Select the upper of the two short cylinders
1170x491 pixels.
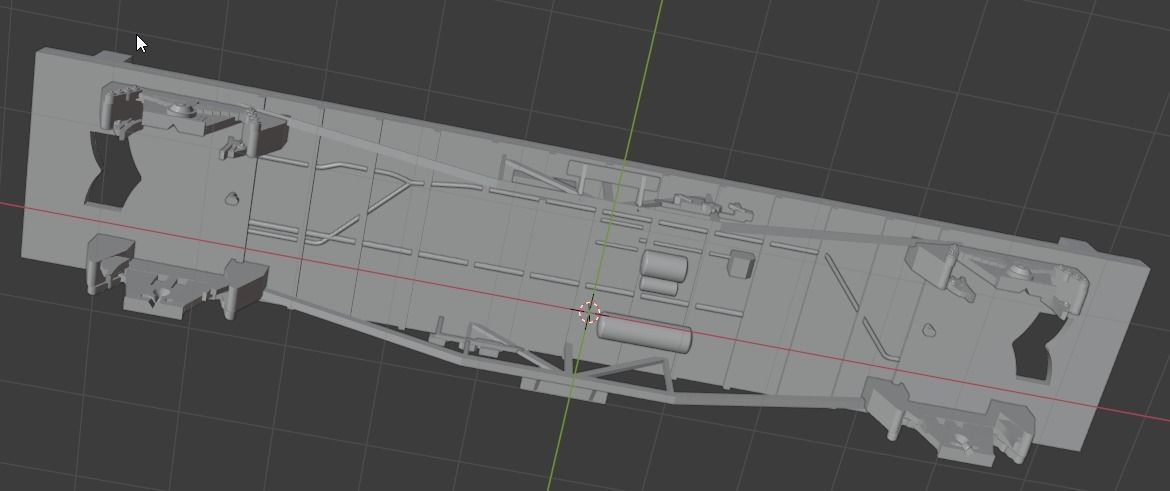(x=664, y=266)
